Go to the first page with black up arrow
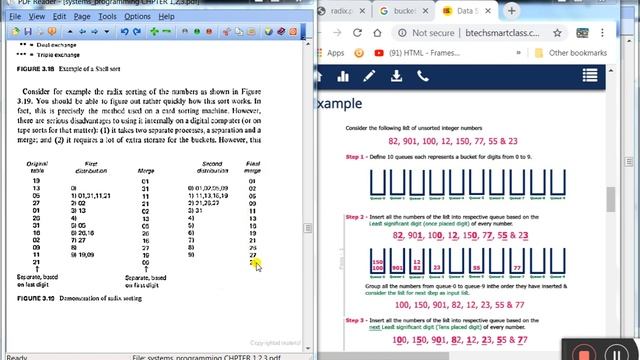The width and height of the screenshot is (640, 360). click(x=70, y=31)
